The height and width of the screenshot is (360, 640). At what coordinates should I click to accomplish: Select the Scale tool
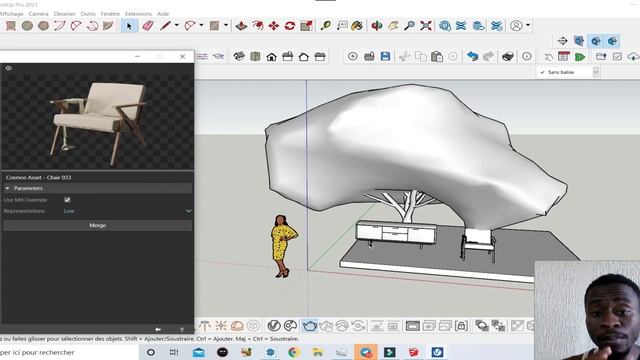point(306,26)
